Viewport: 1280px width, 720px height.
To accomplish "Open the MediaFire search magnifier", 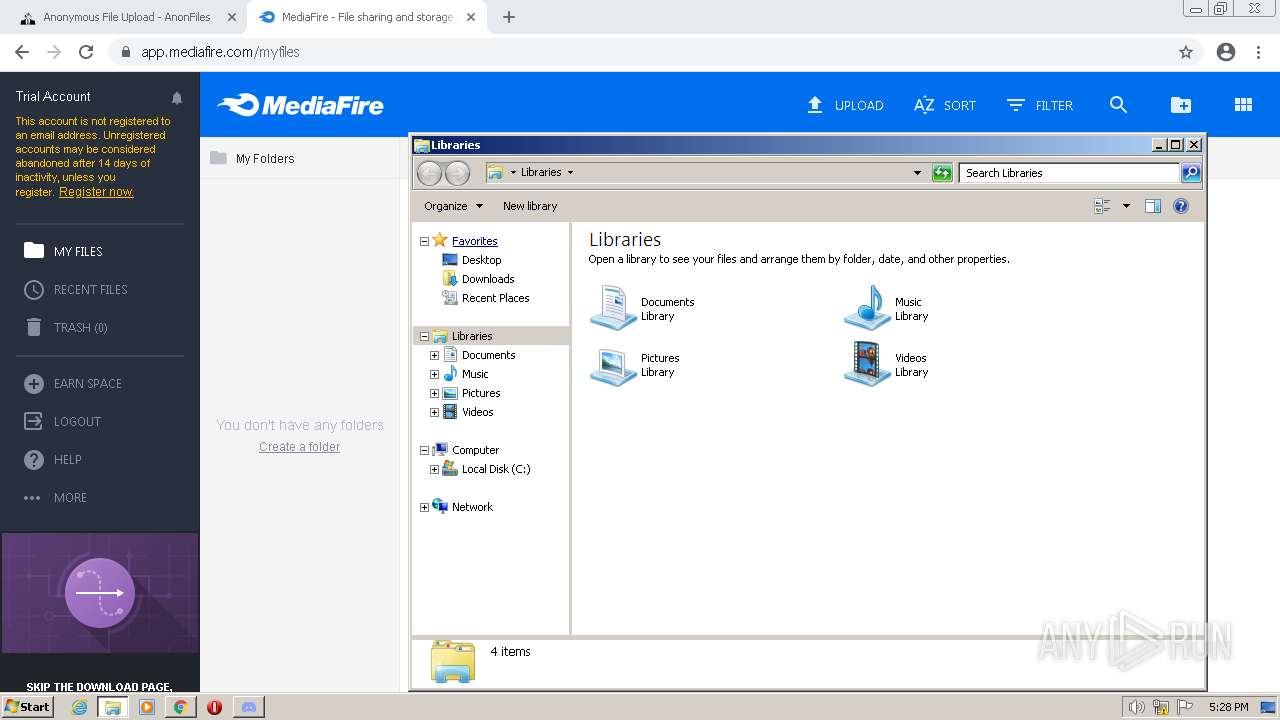I will [x=1118, y=105].
